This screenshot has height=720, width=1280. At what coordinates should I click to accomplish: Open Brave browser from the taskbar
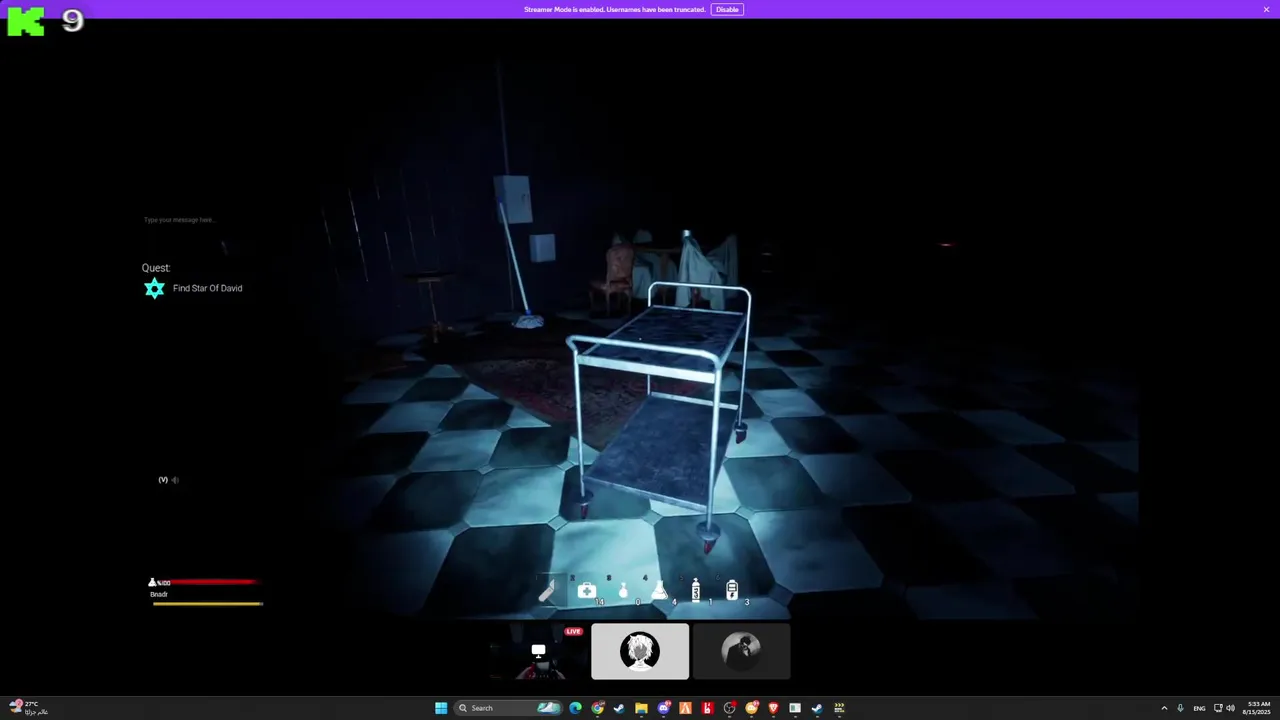(x=773, y=708)
